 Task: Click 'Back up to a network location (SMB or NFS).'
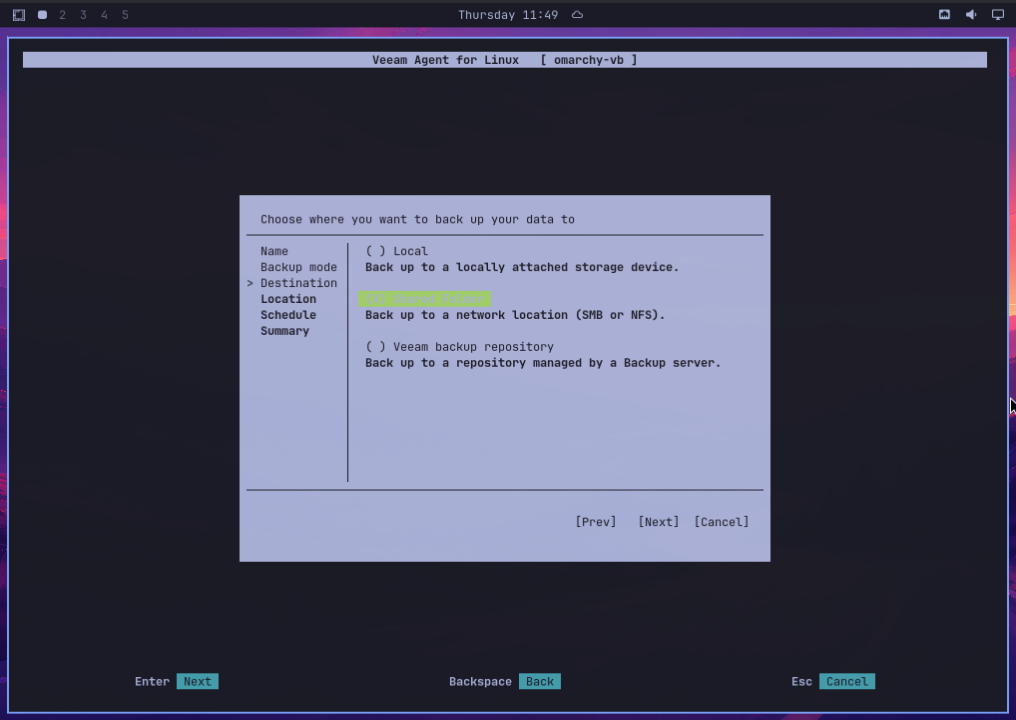[x=515, y=315]
